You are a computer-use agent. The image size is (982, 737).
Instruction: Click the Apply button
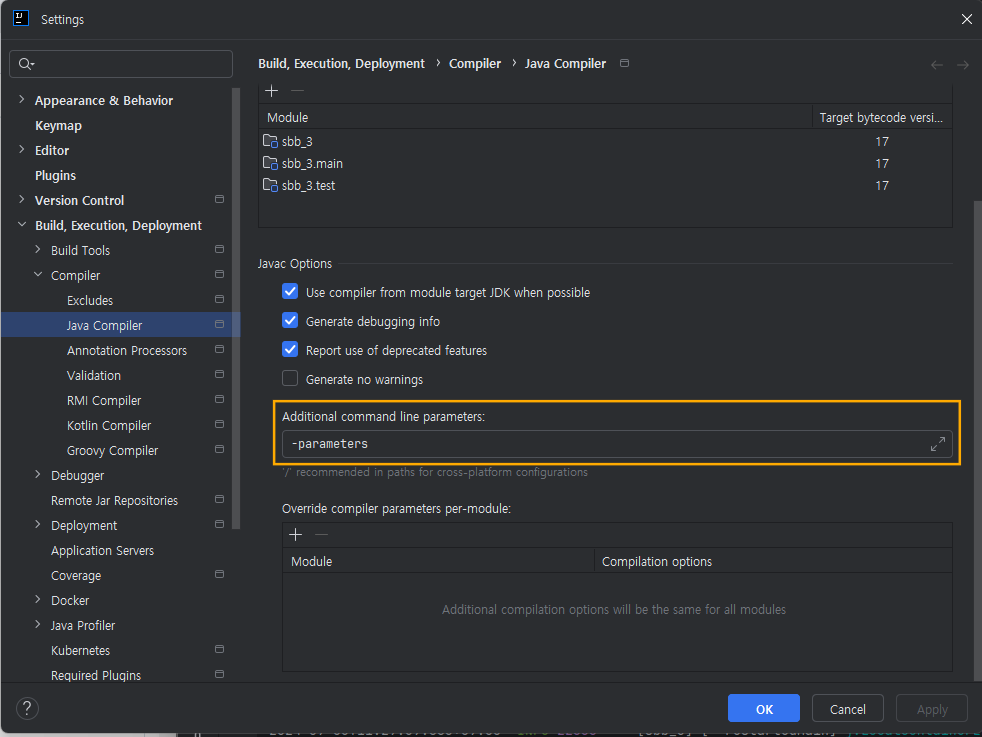click(x=931, y=709)
